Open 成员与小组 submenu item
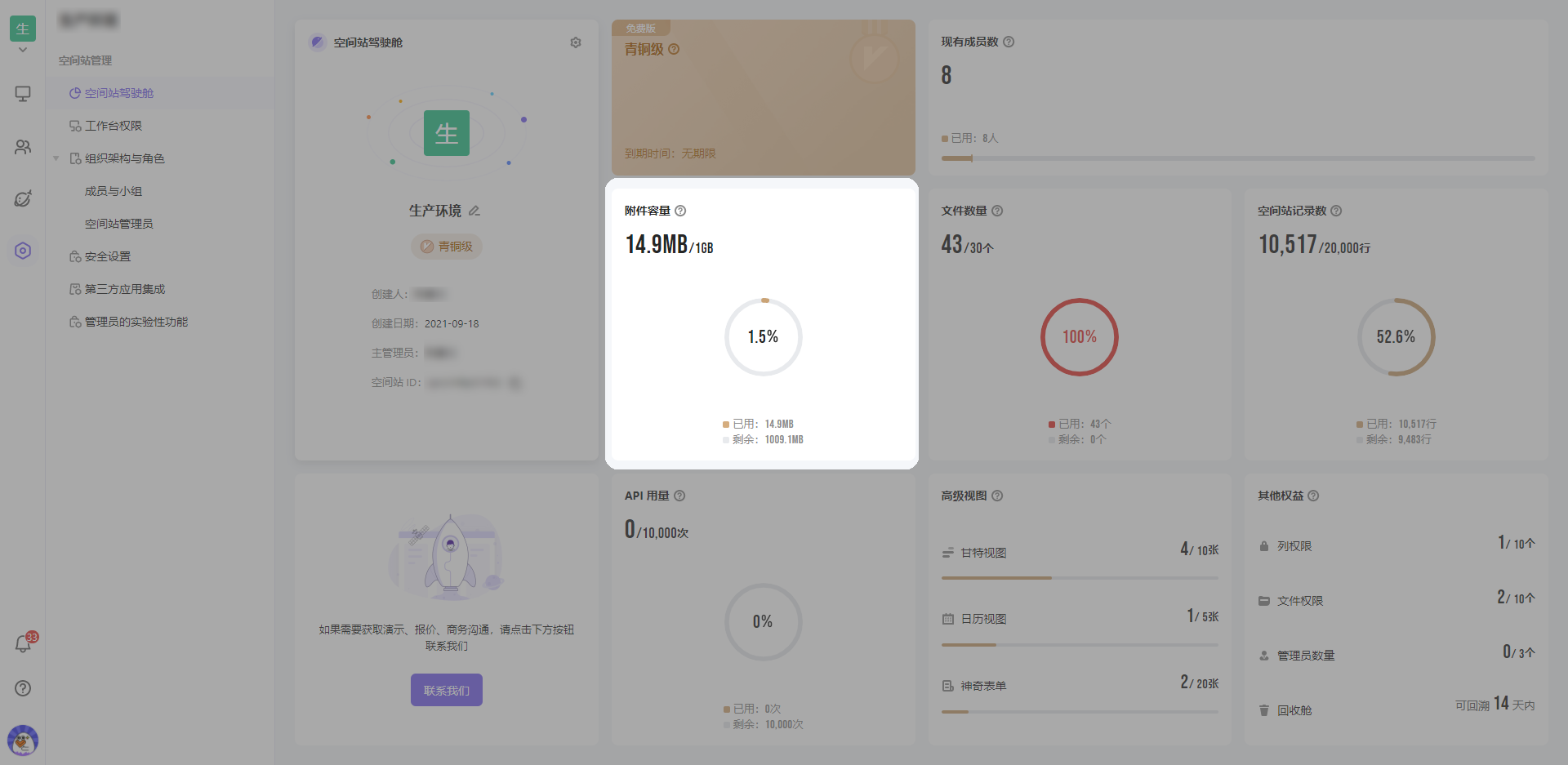 114,191
